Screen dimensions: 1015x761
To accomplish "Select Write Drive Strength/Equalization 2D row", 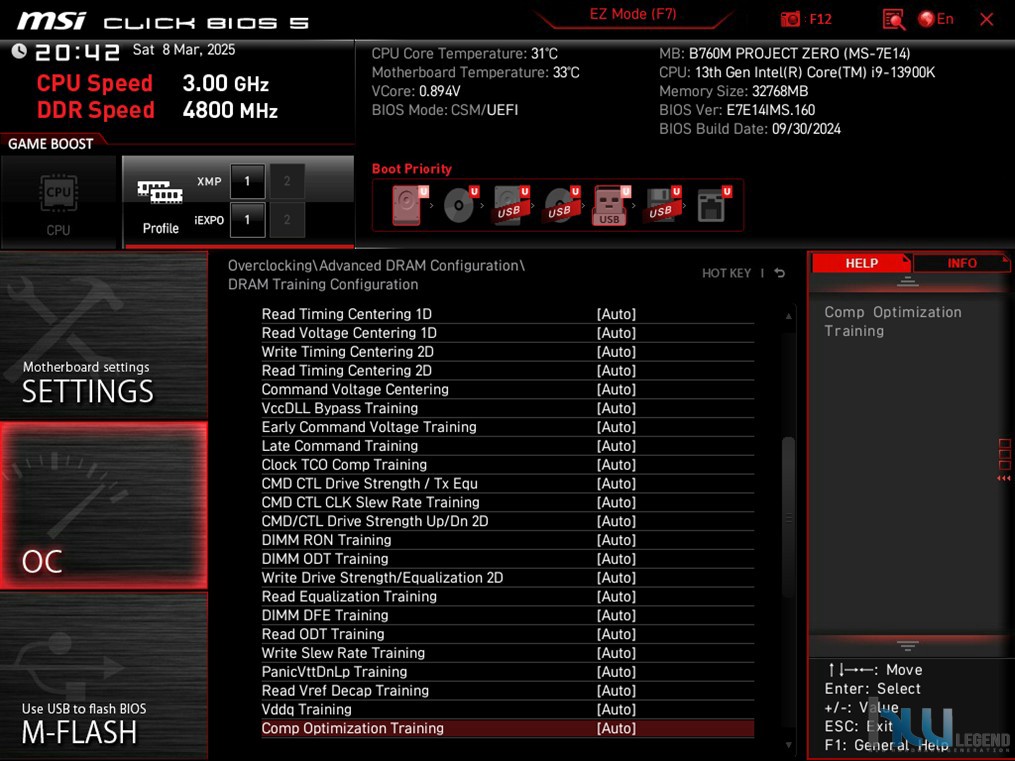I will coord(508,577).
